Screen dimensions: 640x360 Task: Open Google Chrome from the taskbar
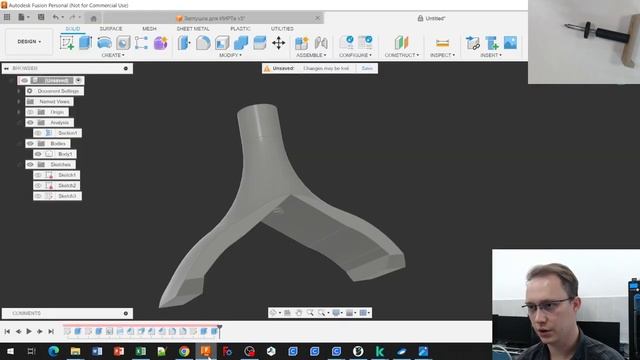click(184, 351)
